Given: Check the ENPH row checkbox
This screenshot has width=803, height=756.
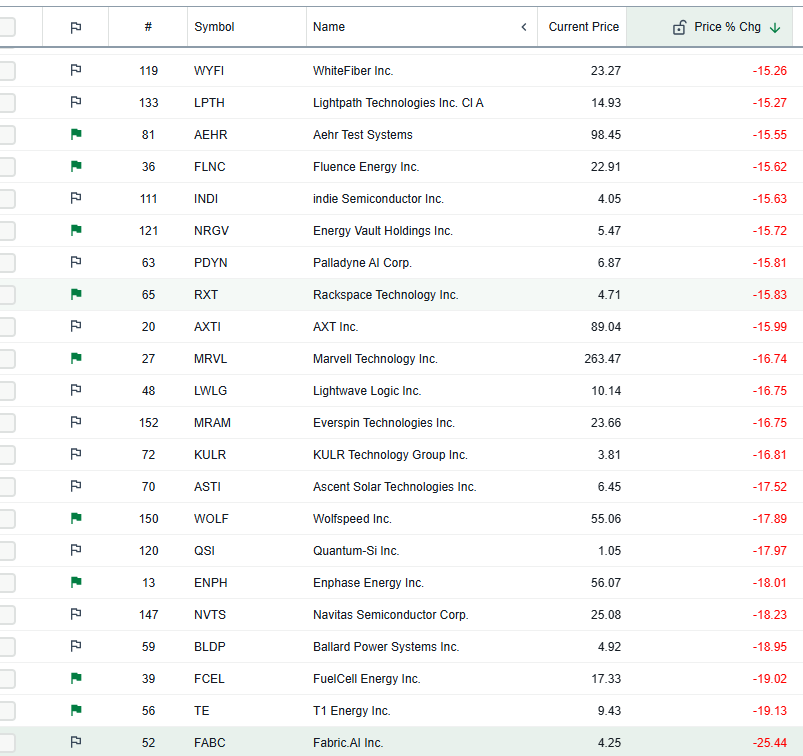Looking at the screenshot, I should tap(6, 583).
